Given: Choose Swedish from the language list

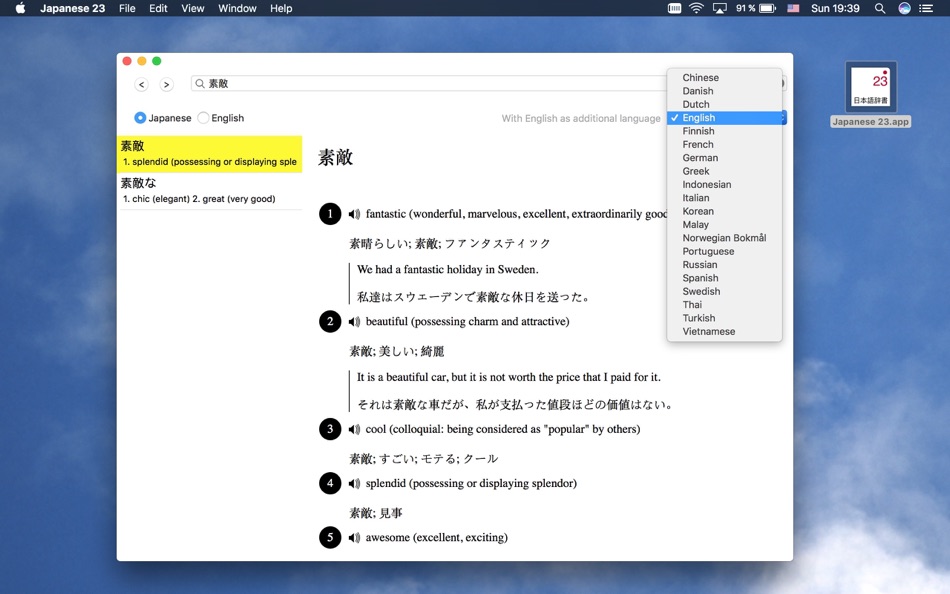Looking at the screenshot, I should click(x=725, y=291).
